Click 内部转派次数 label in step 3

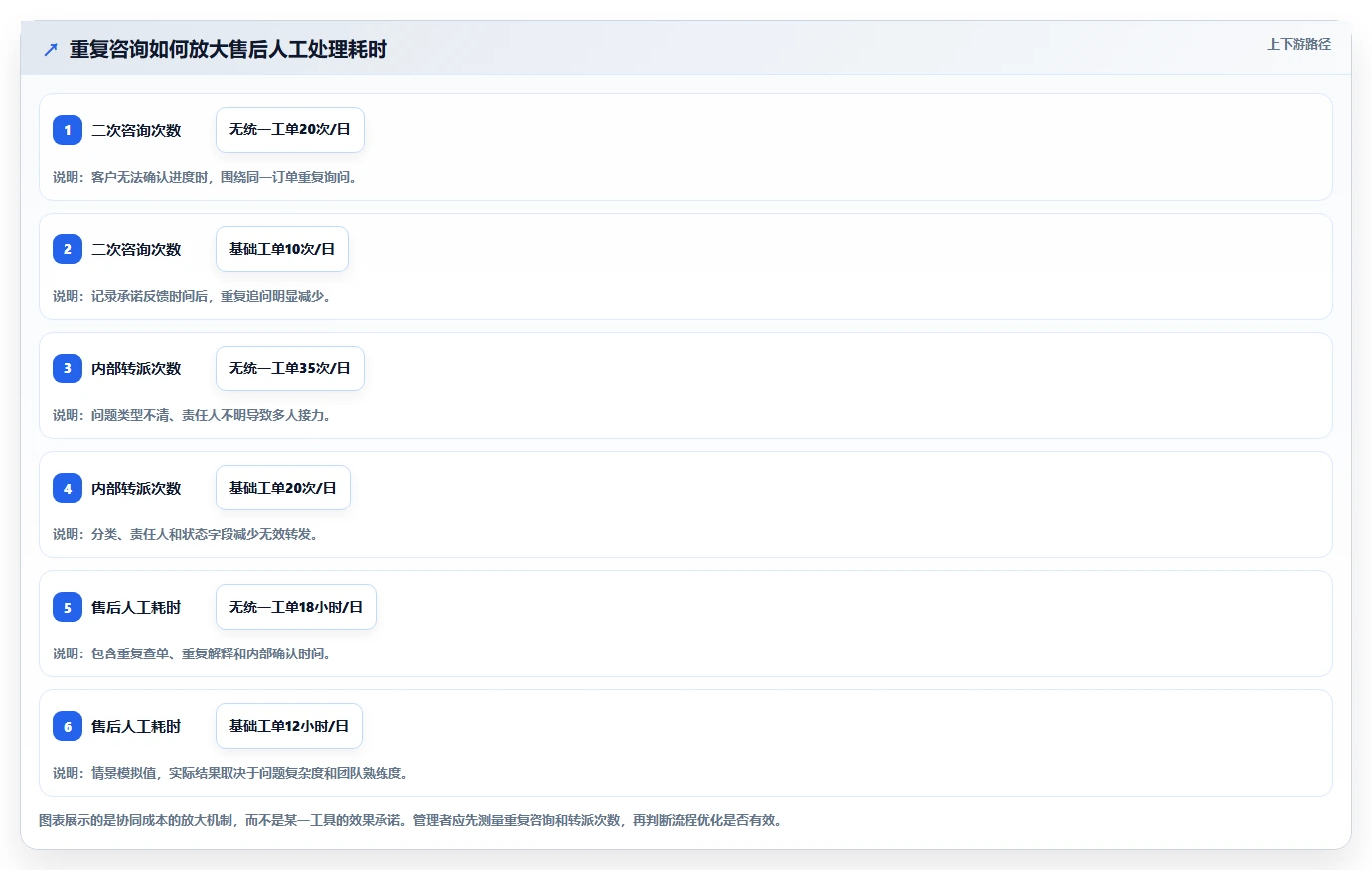click(x=136, y=368)
